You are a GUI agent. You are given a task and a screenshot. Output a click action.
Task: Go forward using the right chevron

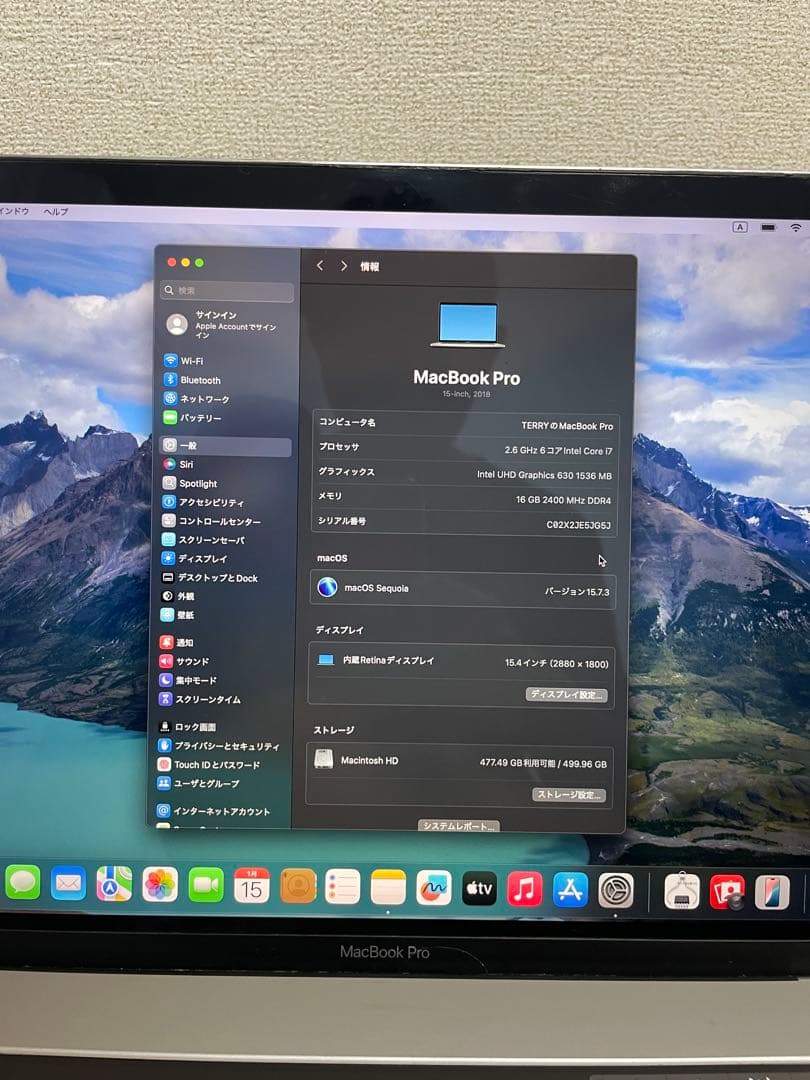[x=343, y=266]
